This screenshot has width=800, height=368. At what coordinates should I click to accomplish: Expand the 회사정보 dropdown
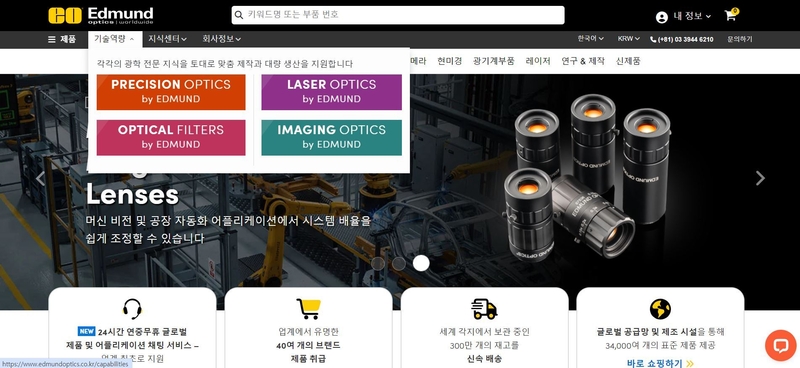pyautogui.click(x=221, y=39)
